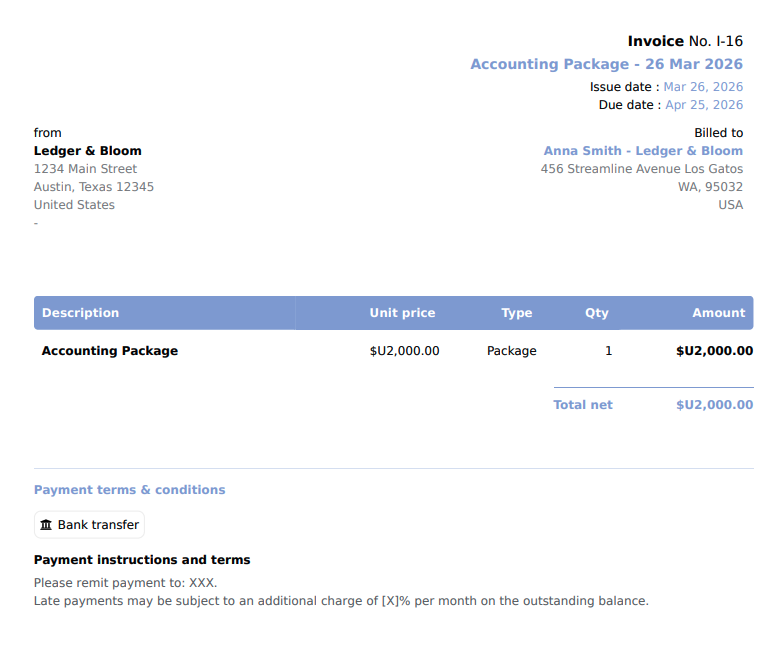
Task: Click the Payment instructions and terms heading
Action: (142, 560)
